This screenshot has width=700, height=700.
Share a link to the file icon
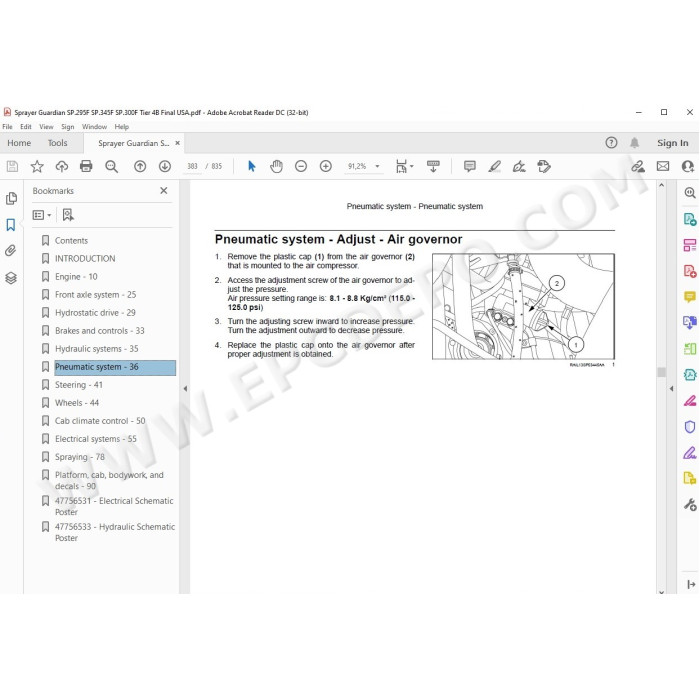[638, 167]
